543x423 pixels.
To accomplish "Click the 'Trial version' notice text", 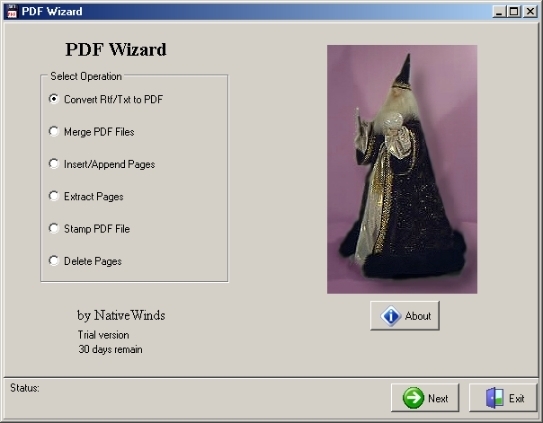I will [103, 335].
